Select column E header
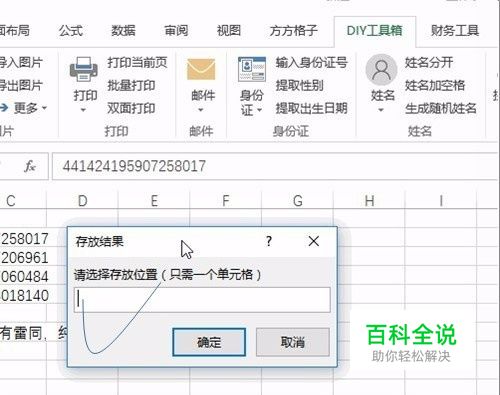This screenshot has width=500, height=395. pyautogui.click(x=154, y=201)
